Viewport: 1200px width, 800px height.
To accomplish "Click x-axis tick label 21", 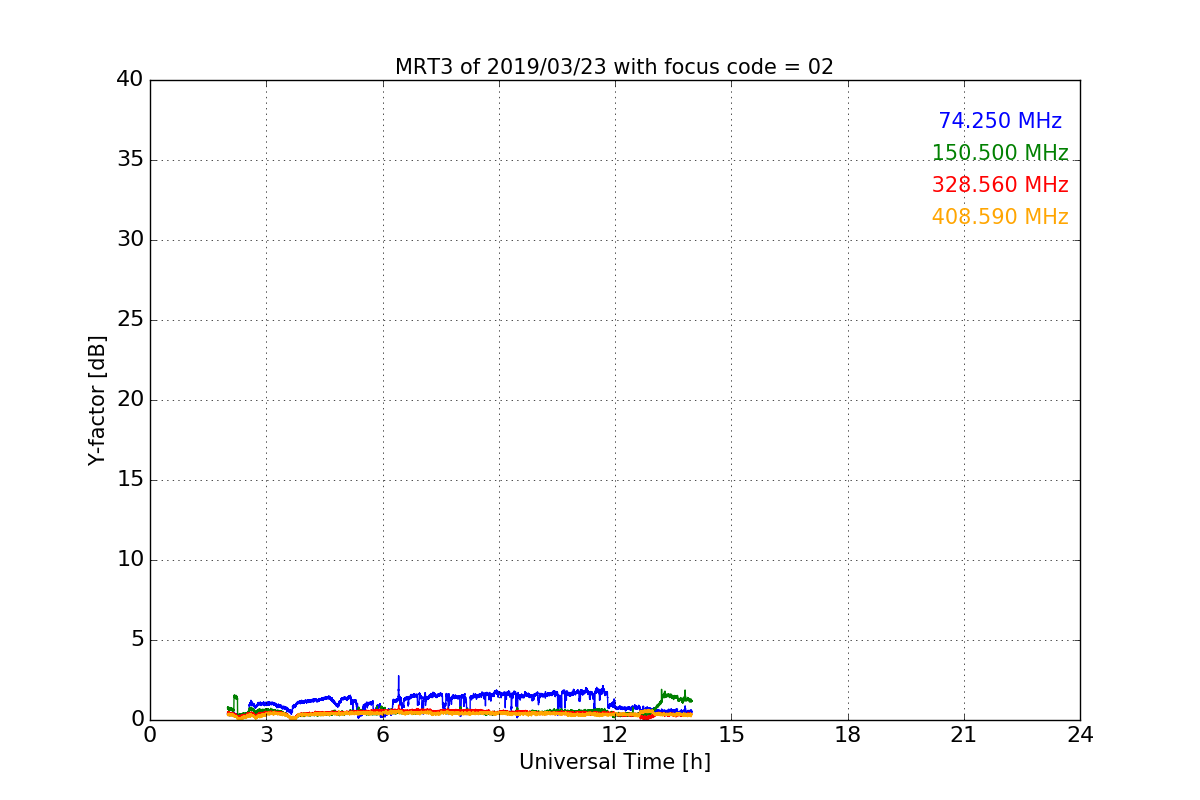I will [964, 735].
